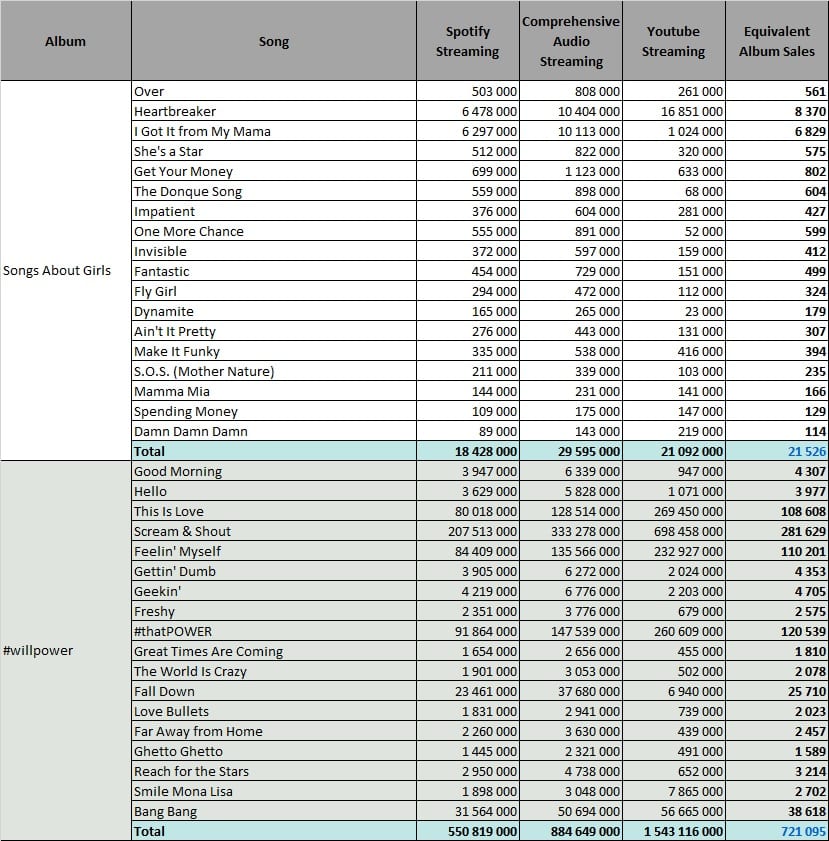
Task: Click the Equivalent Album Sales header
Action: click(x=776, y=41)
